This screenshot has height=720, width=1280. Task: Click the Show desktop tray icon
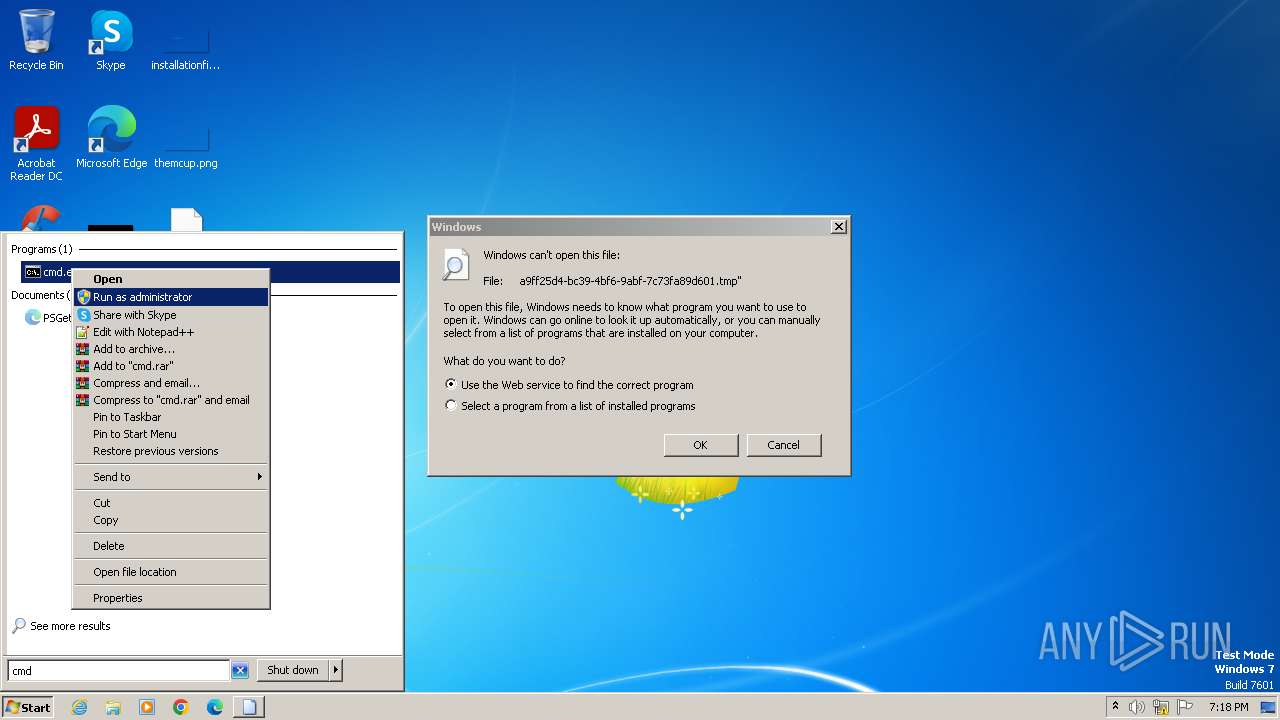(1268, 707)
